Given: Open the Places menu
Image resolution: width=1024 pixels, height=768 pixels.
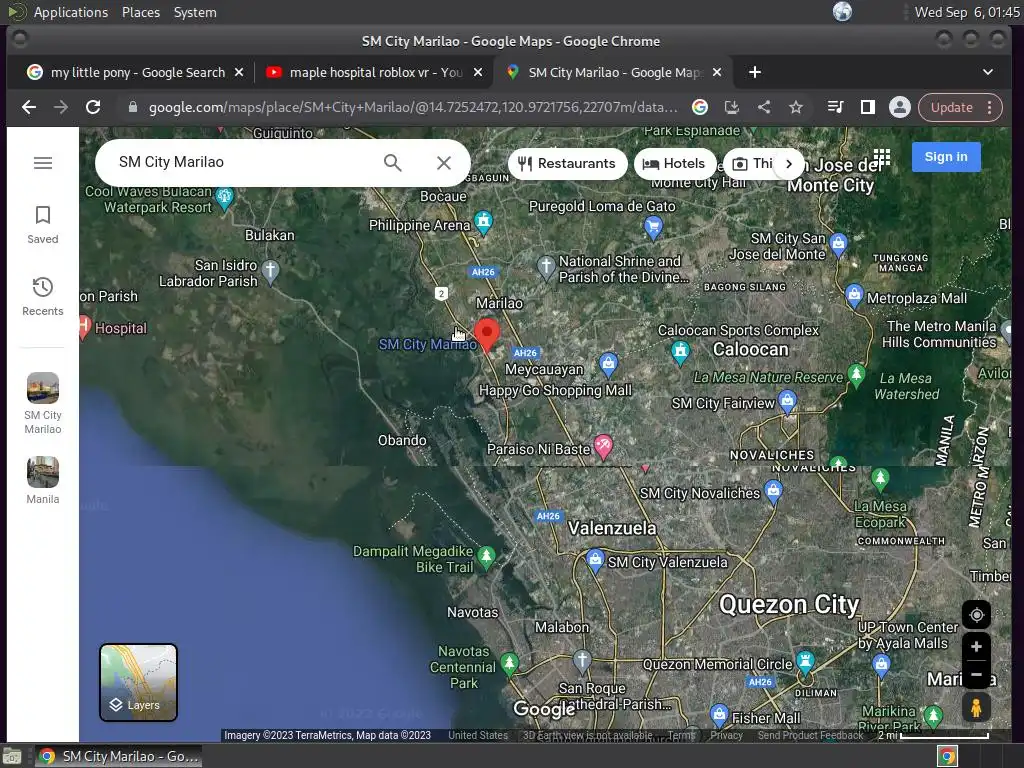Looking at the screenshot, I should coord(140,12).
